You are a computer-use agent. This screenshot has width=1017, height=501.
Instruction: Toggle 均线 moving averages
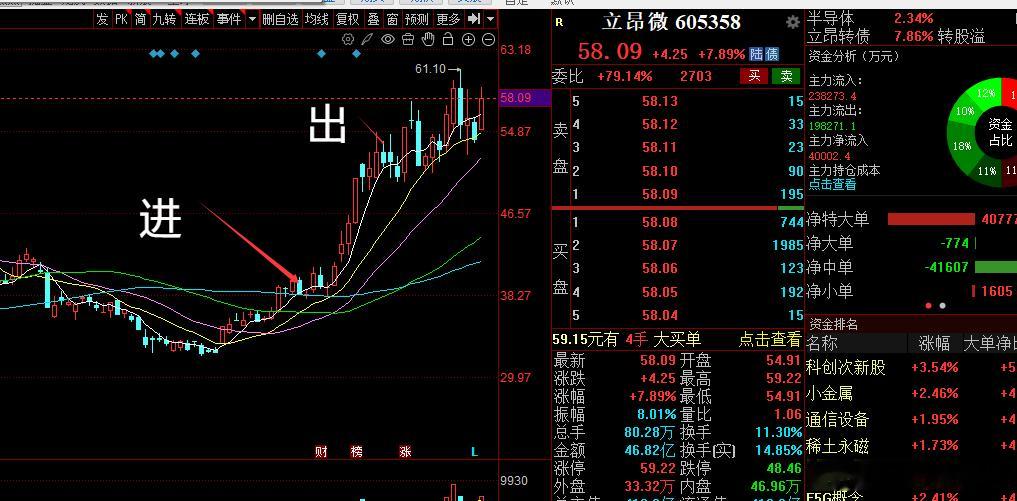(x=317, y=19)
